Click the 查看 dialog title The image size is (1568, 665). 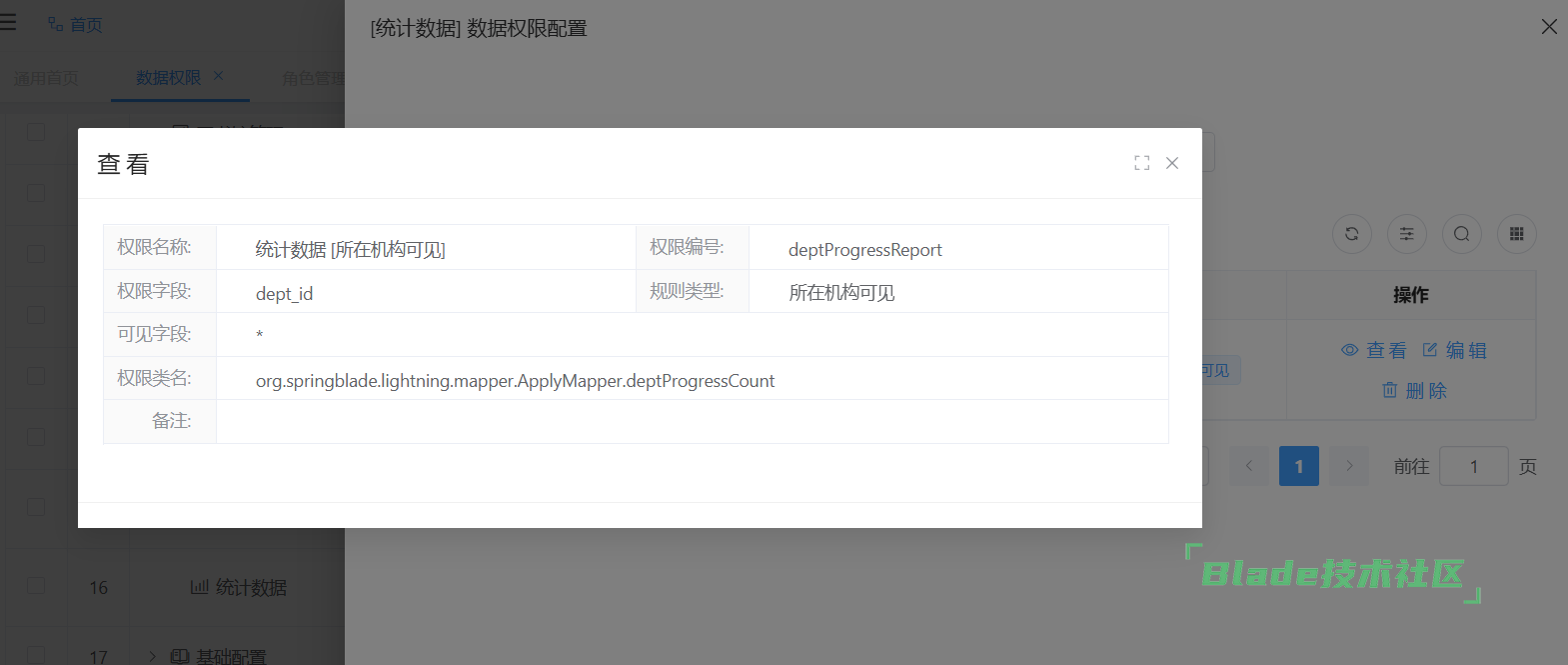click(x=123, y=164)
